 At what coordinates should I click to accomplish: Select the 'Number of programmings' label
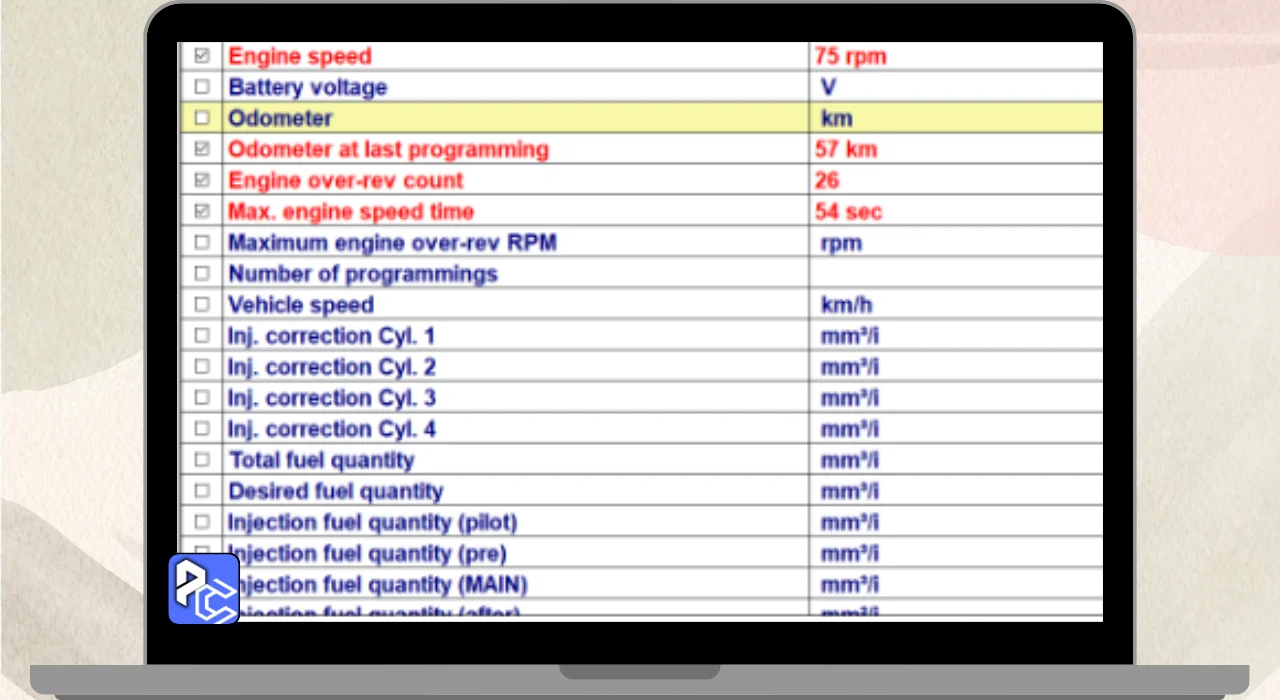pyautogui.click(x=363, y=273)
